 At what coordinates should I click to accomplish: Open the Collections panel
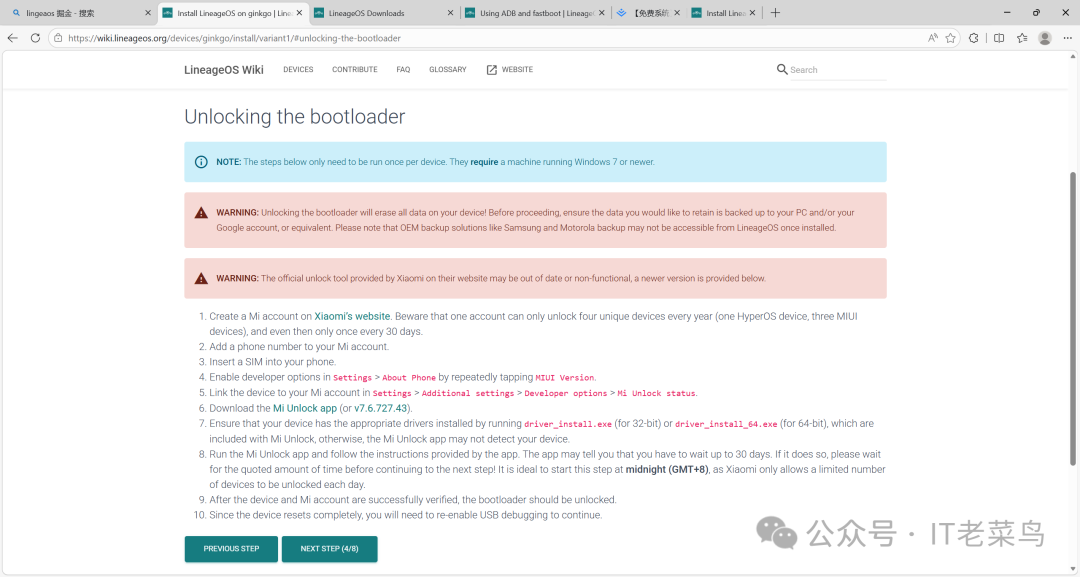(1023, 37)
